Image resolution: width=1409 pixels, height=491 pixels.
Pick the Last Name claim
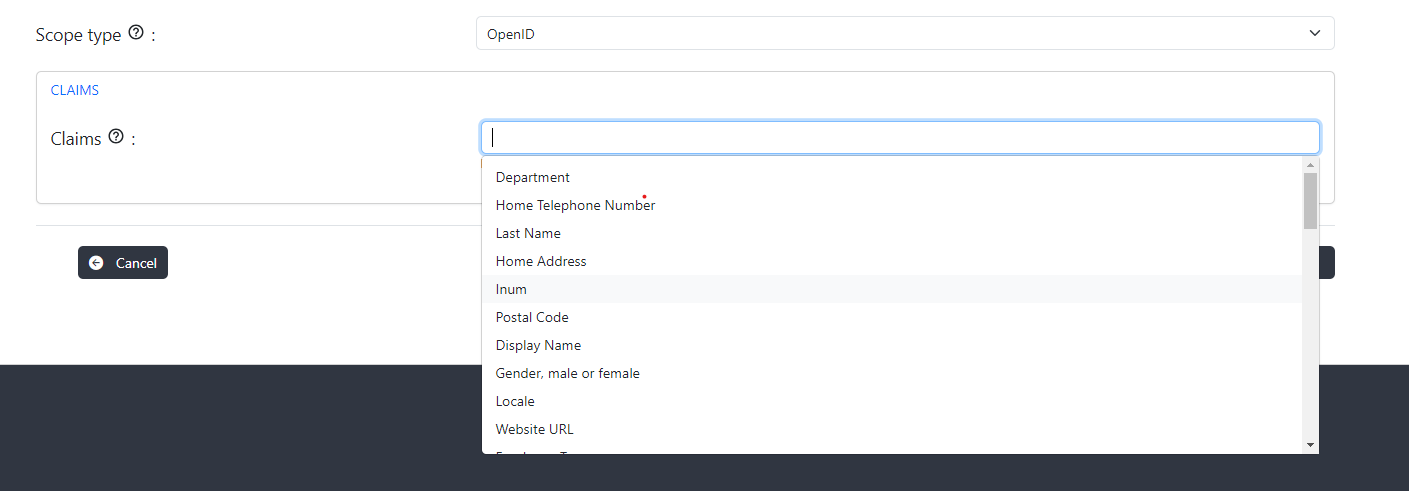point(528,233)
